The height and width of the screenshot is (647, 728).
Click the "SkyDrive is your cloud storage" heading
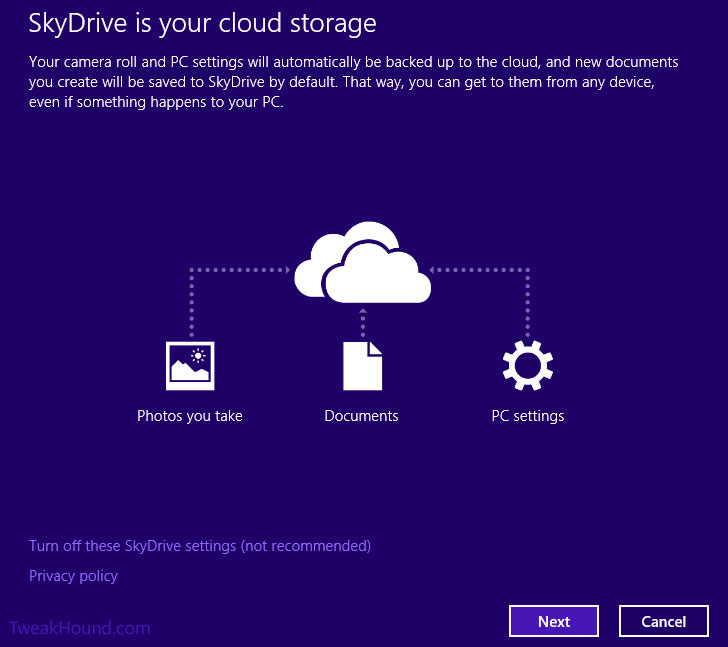(x=202, y=22)
